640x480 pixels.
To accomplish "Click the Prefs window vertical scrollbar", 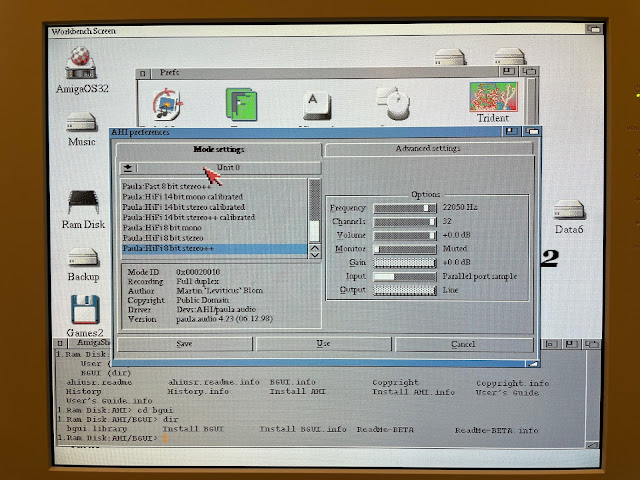I will pyautogui.click(x=531, y=100).
